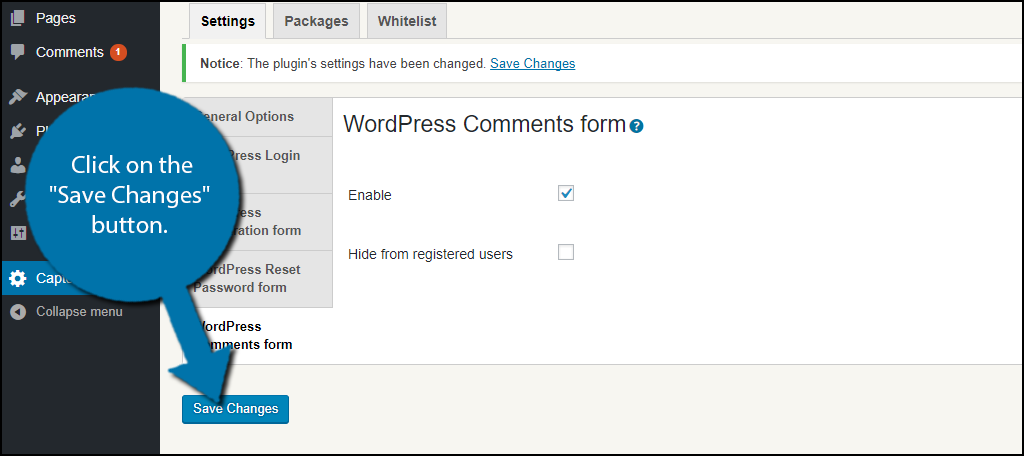Viewport: 1024px width, 456px height.
Task: Click the Captcha gear icon in the sidebar
Action: [18, 279]
